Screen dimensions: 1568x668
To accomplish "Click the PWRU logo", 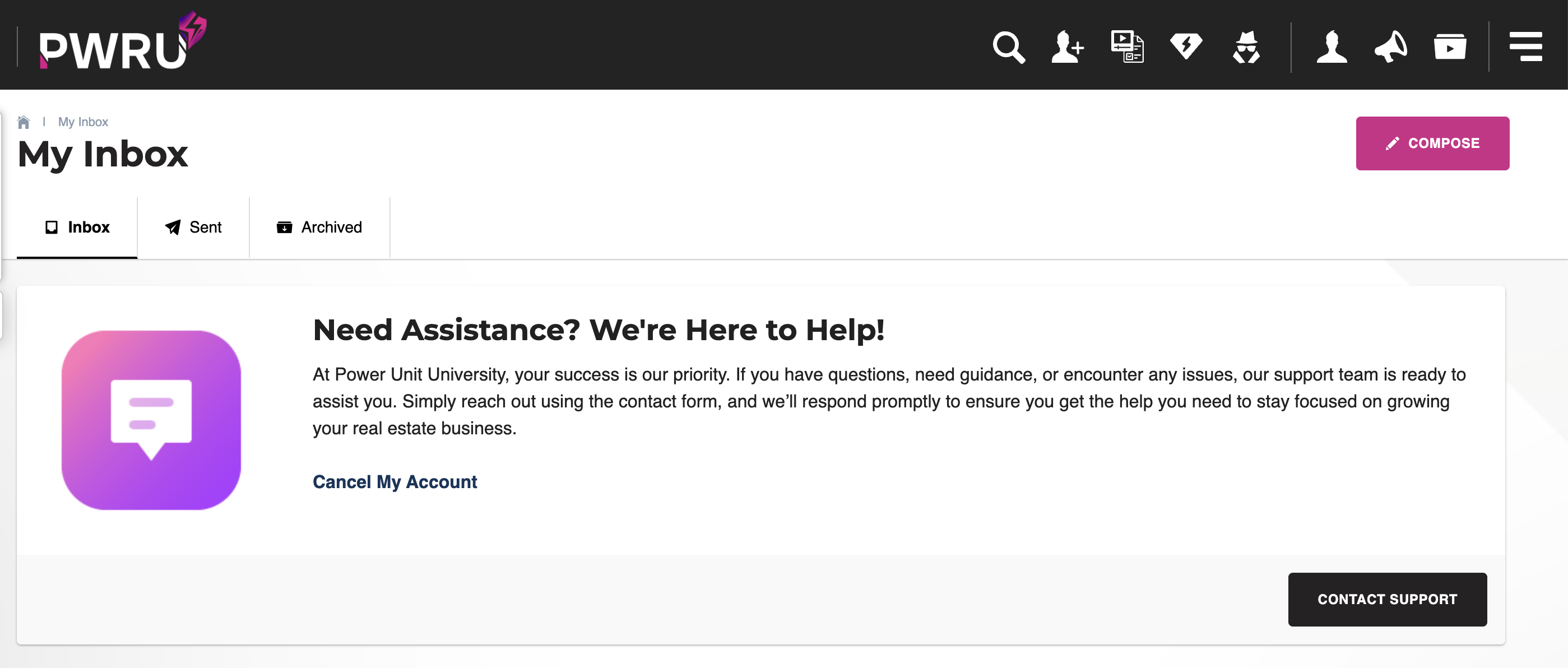I will click(x=122, y=43).
